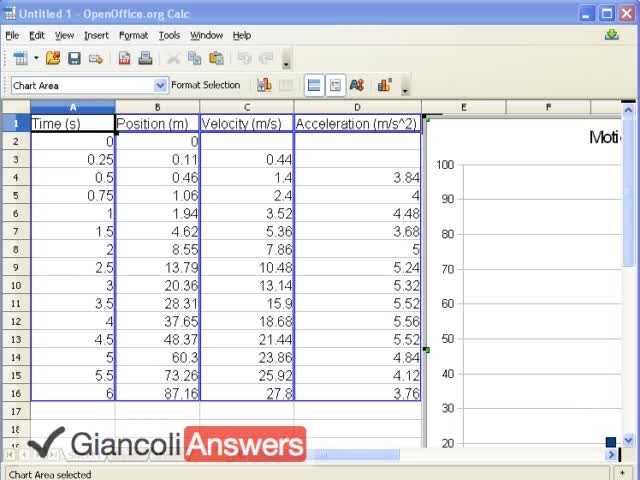This screenshot has width=640, height=480.
Task: Open the Tools menu
Action: point(169,36)
